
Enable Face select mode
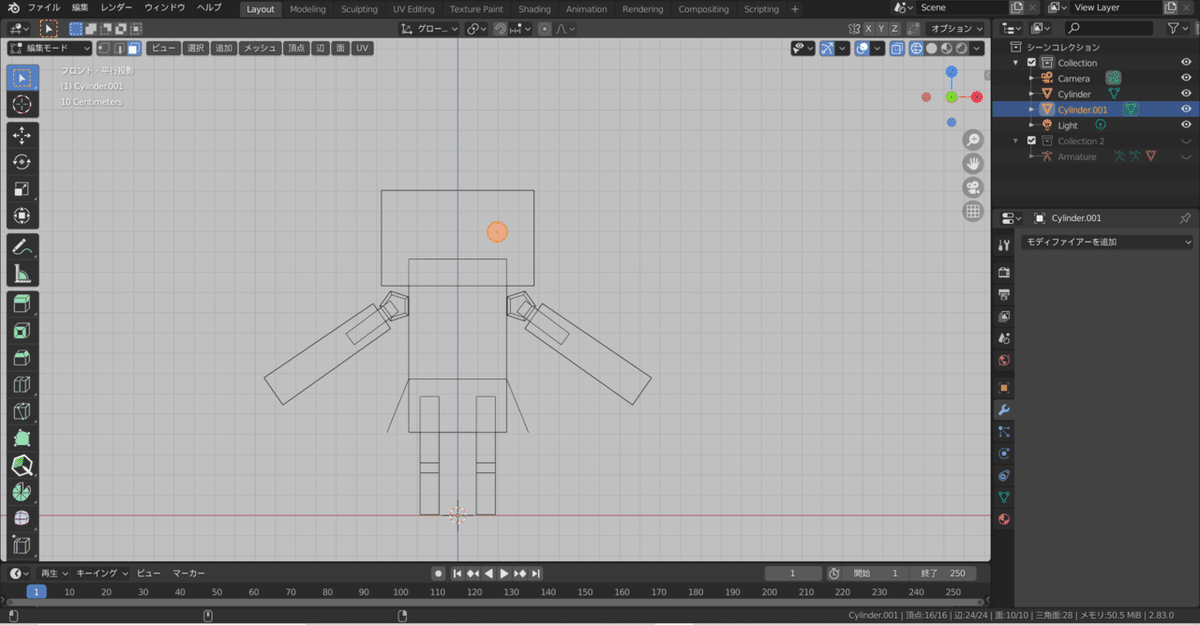pos(133,48)
